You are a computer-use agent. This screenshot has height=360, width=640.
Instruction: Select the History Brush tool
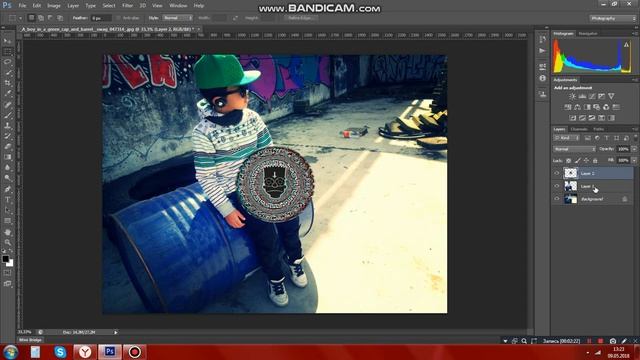(7, 136)
